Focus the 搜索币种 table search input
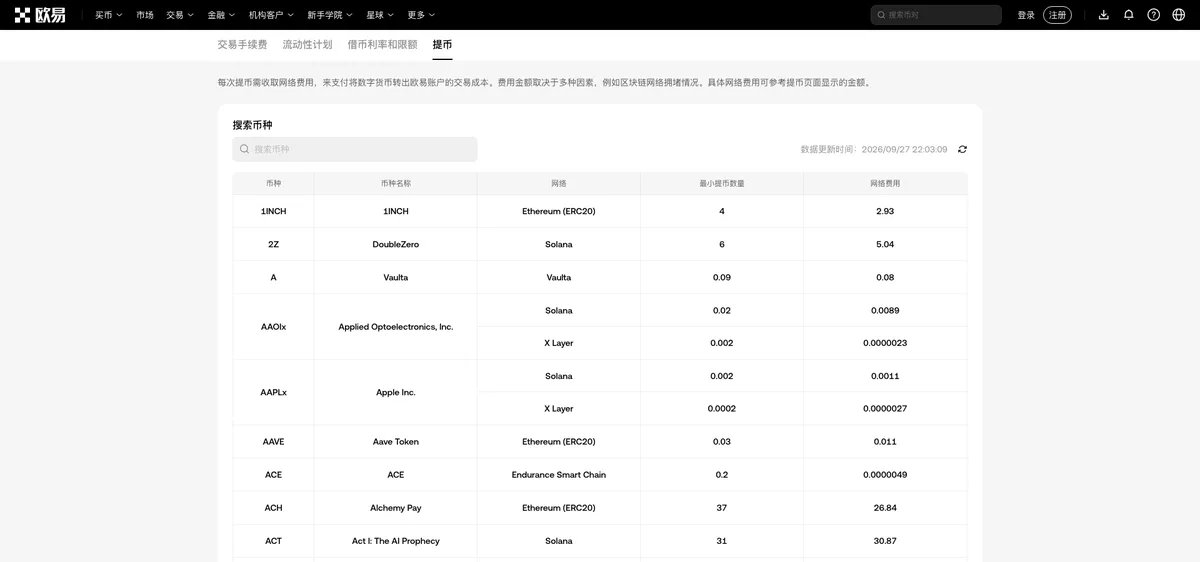Image resolution: width=1200 pixels, height=562 pixels. tap(355, 149)
